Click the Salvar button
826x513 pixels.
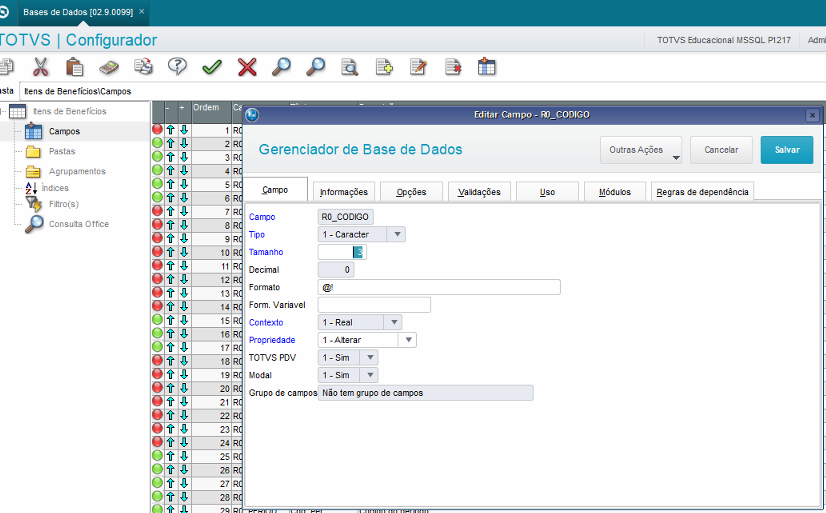787,150
